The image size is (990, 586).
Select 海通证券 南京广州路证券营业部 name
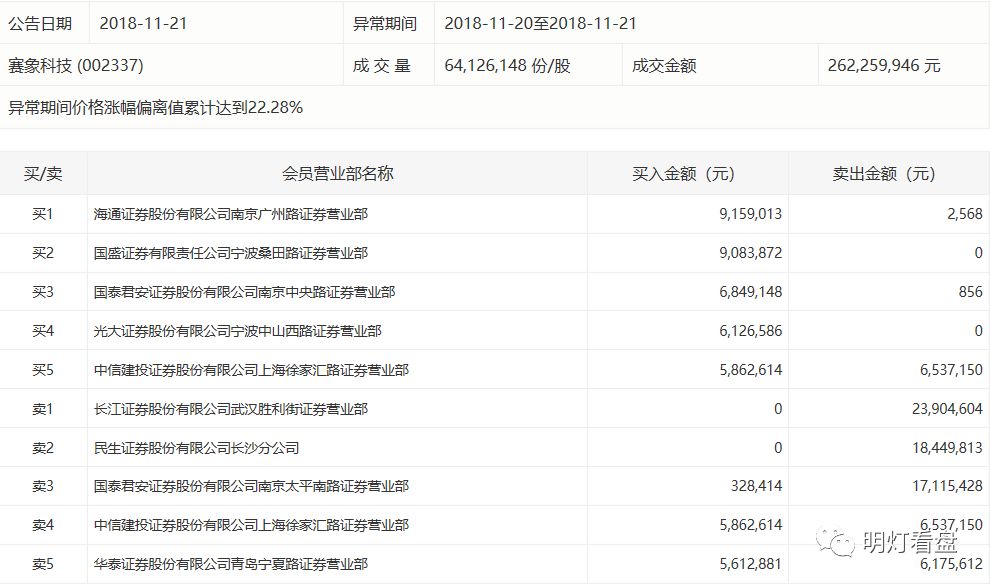pos(230,215)
